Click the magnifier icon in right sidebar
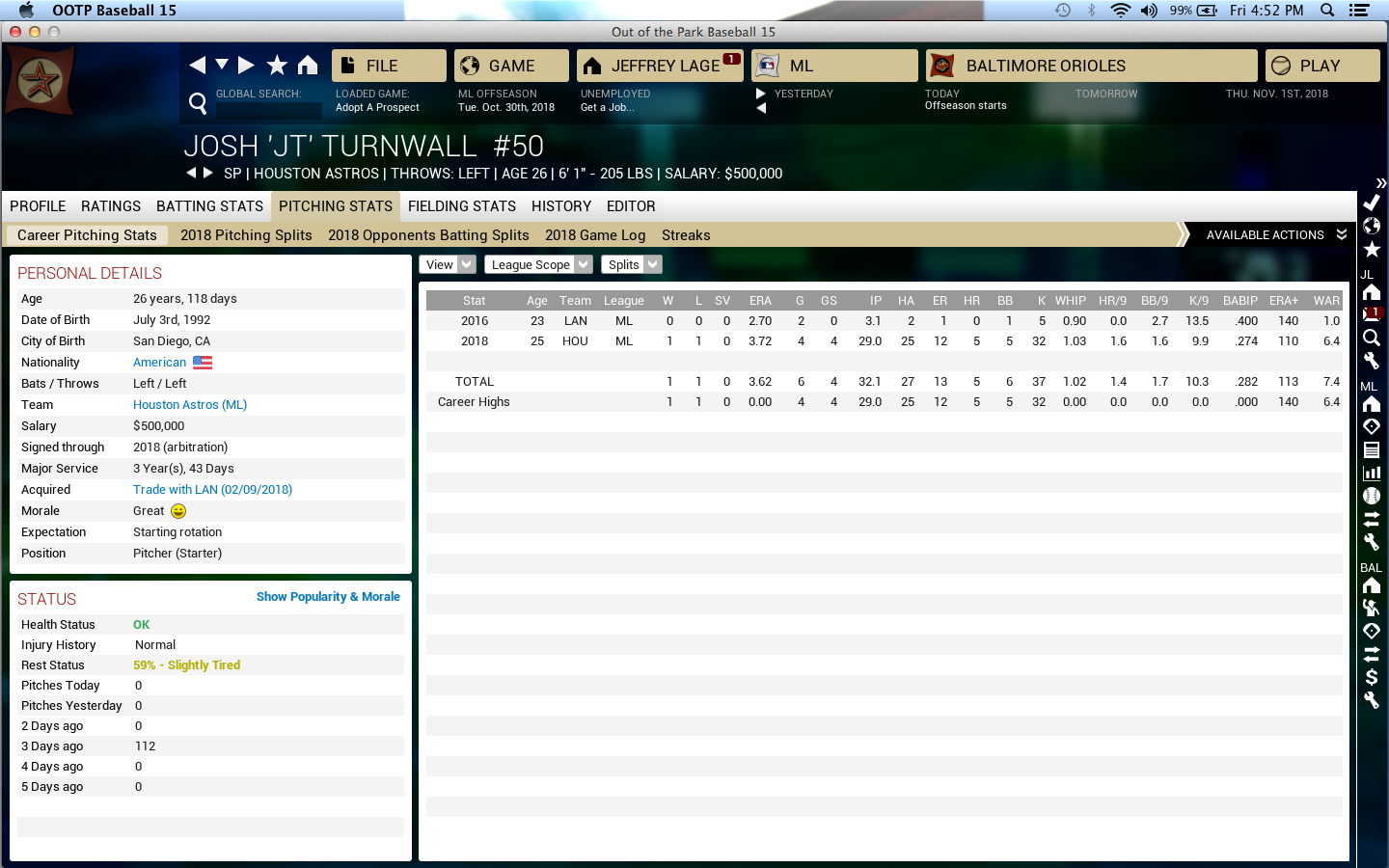 (1372, 338)
